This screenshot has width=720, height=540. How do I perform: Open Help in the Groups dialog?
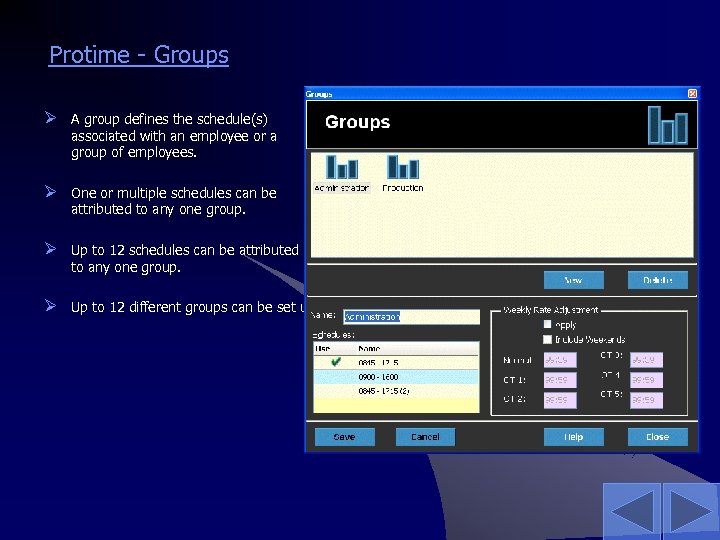(574, 437)
